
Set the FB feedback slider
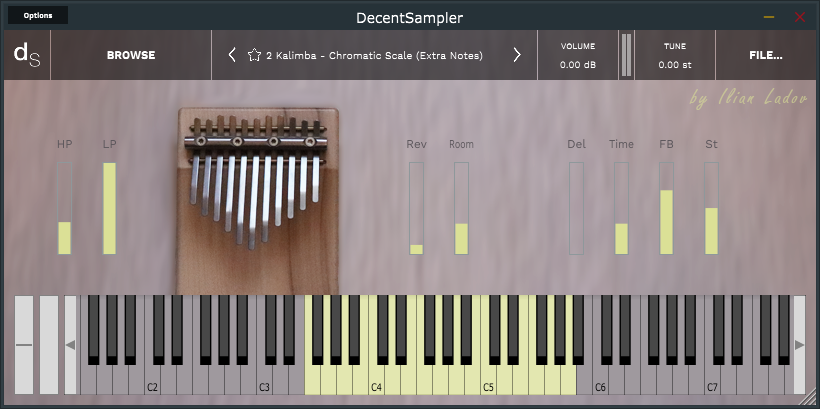tap(666, 208)
